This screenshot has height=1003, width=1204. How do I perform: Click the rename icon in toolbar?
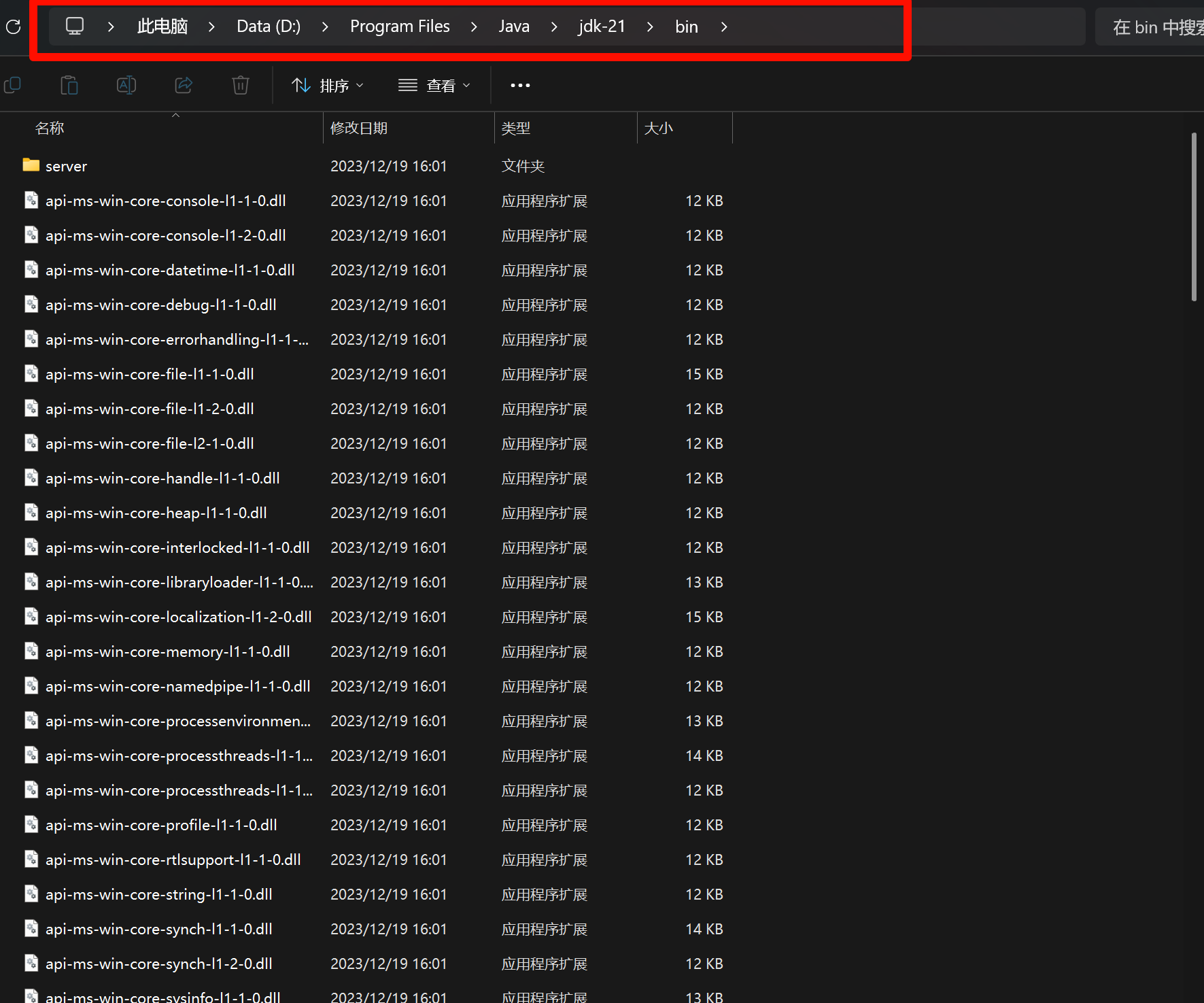(x=126, y=86)
